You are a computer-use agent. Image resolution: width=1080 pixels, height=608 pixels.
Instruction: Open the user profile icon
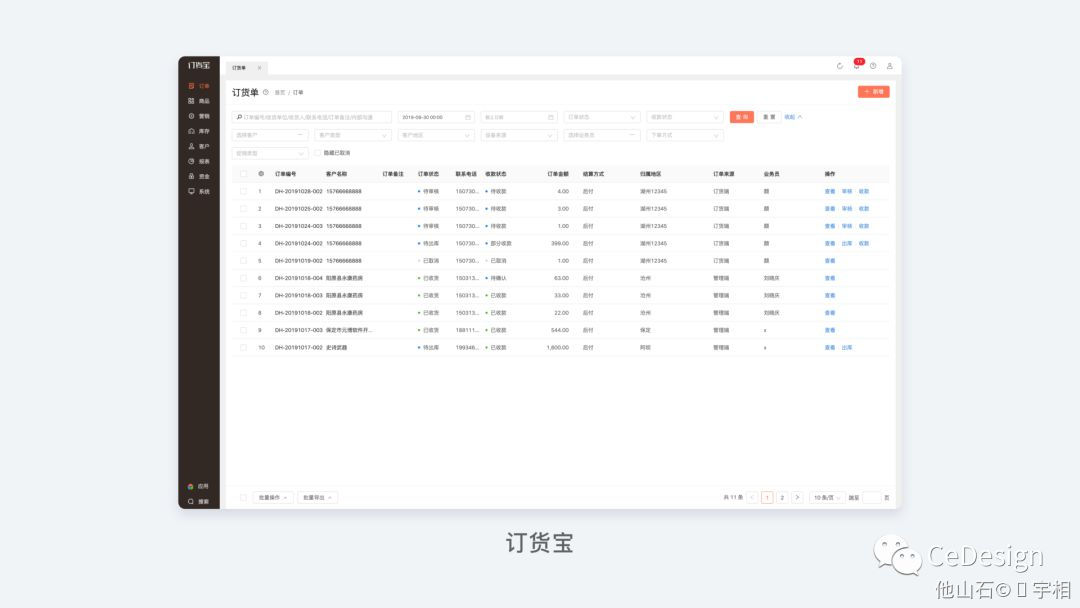coord(889,66)
